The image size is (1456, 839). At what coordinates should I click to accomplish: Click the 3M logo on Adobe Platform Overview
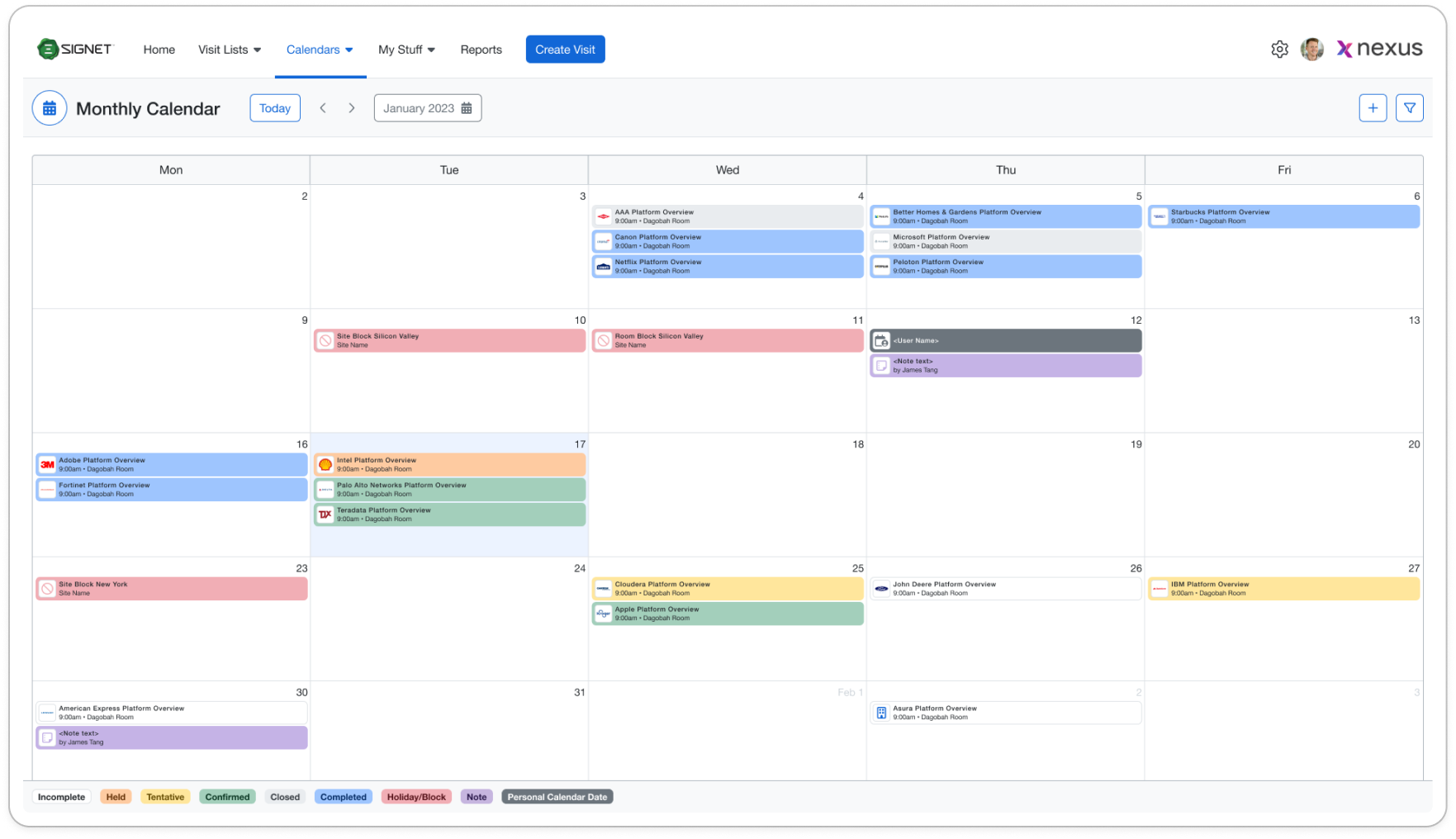[x=47, y=464]
